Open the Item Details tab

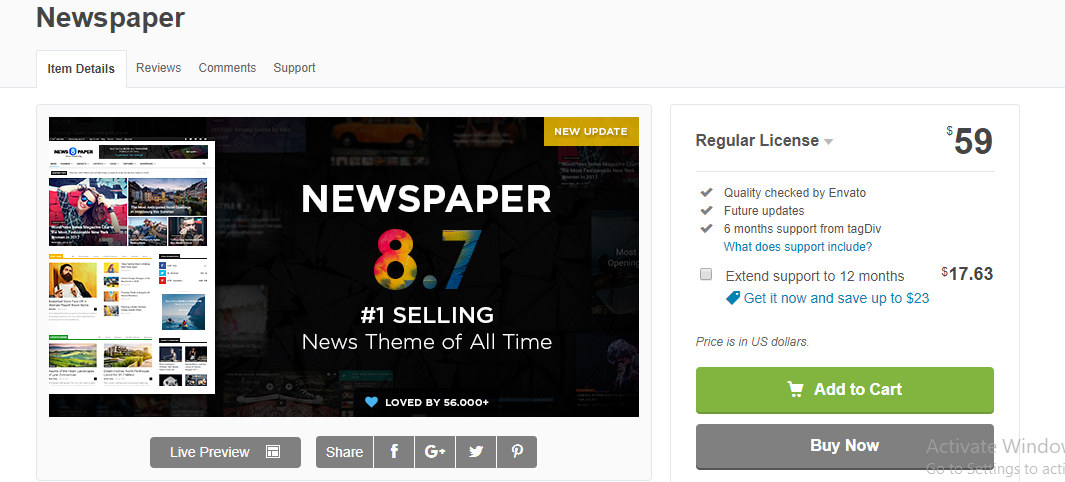(82, 69)
